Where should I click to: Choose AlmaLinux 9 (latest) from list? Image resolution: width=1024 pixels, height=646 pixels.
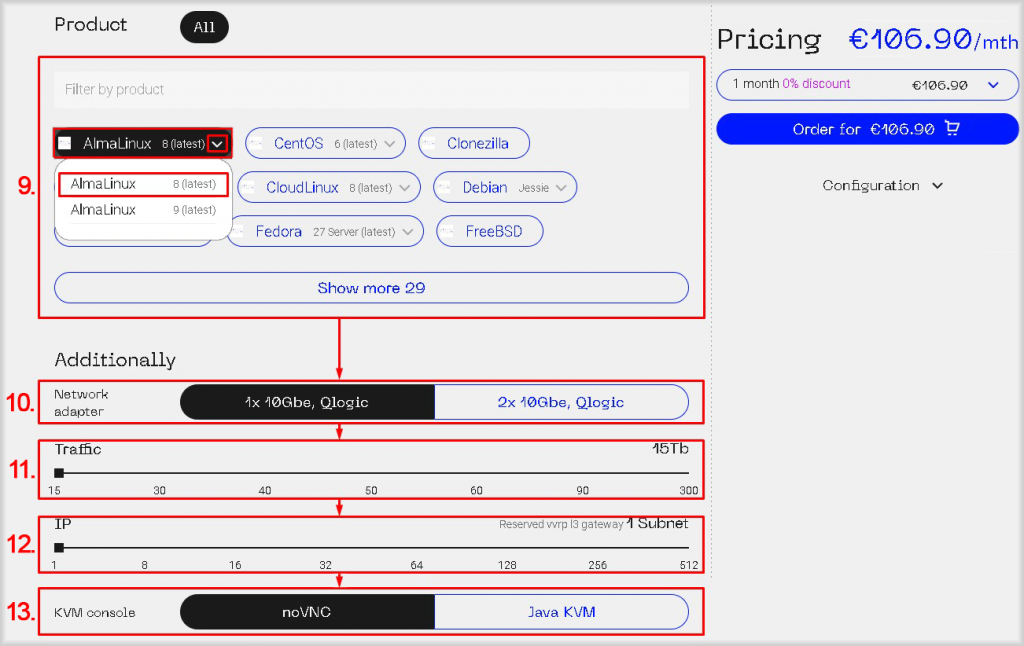[143, 210]
